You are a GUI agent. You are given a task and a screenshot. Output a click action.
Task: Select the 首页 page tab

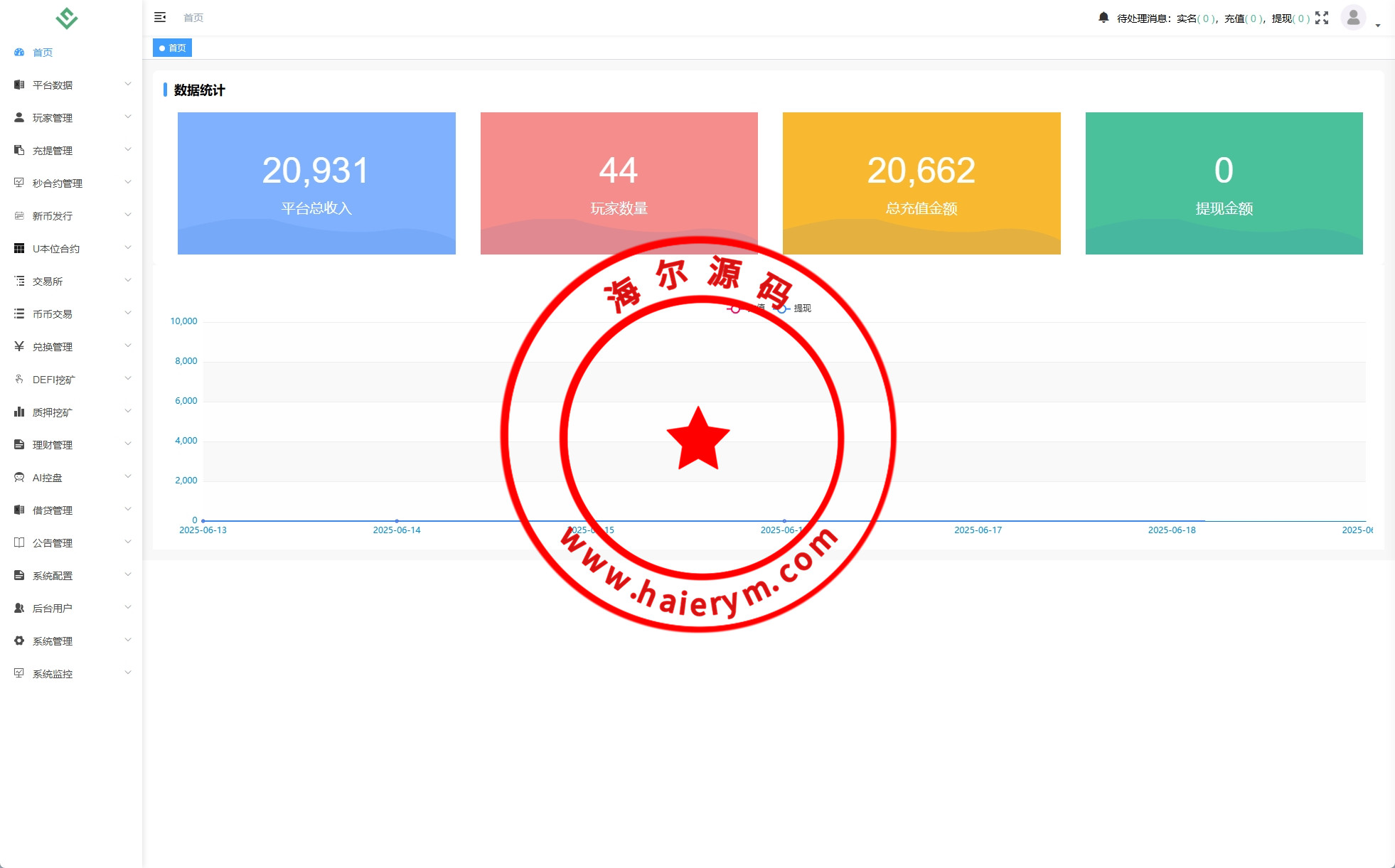coord(173,48)
